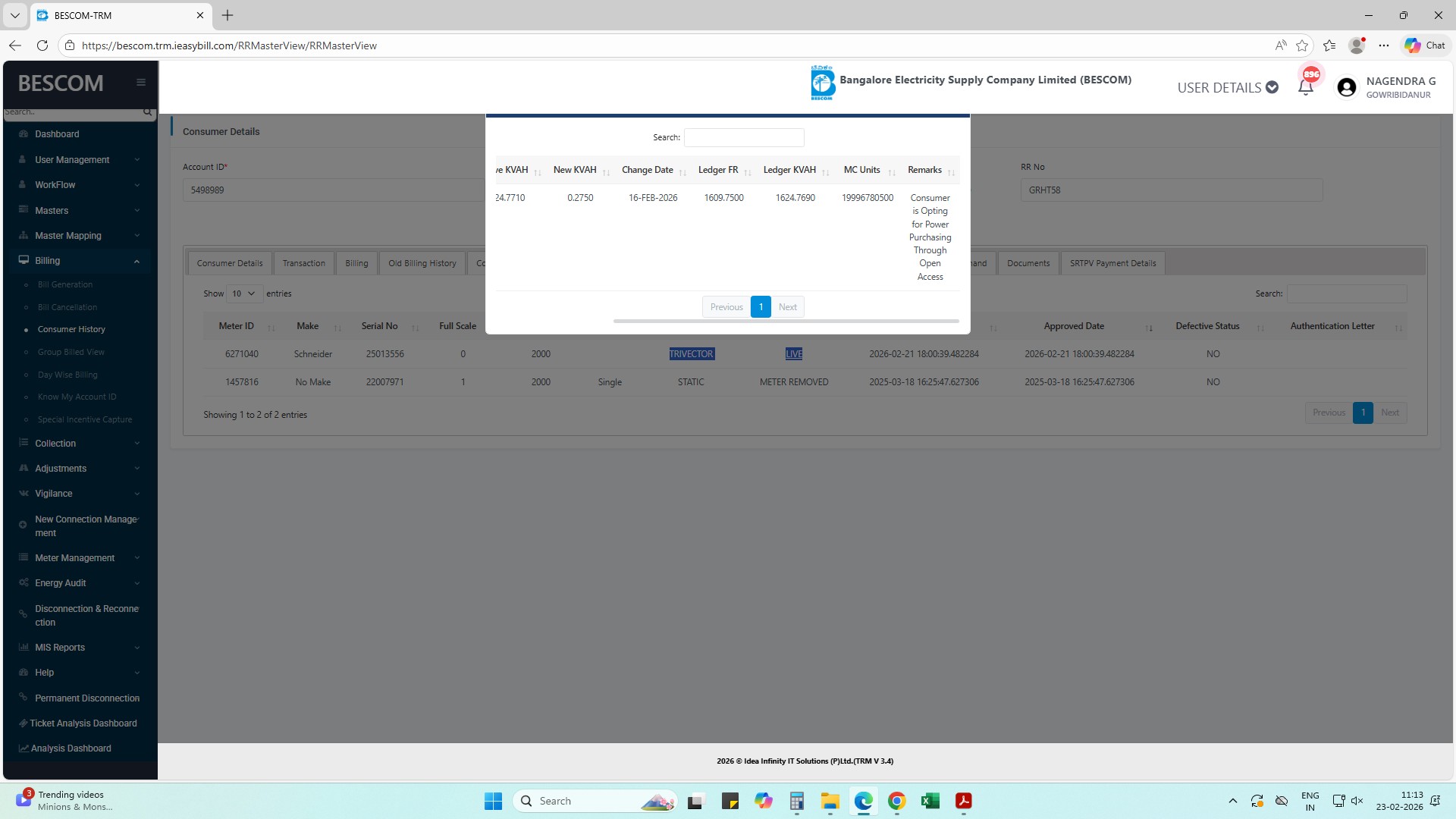The image size is (1456, 819).
Task: Open Consumer History in the Billing submenu
Action: pos(71,329)
